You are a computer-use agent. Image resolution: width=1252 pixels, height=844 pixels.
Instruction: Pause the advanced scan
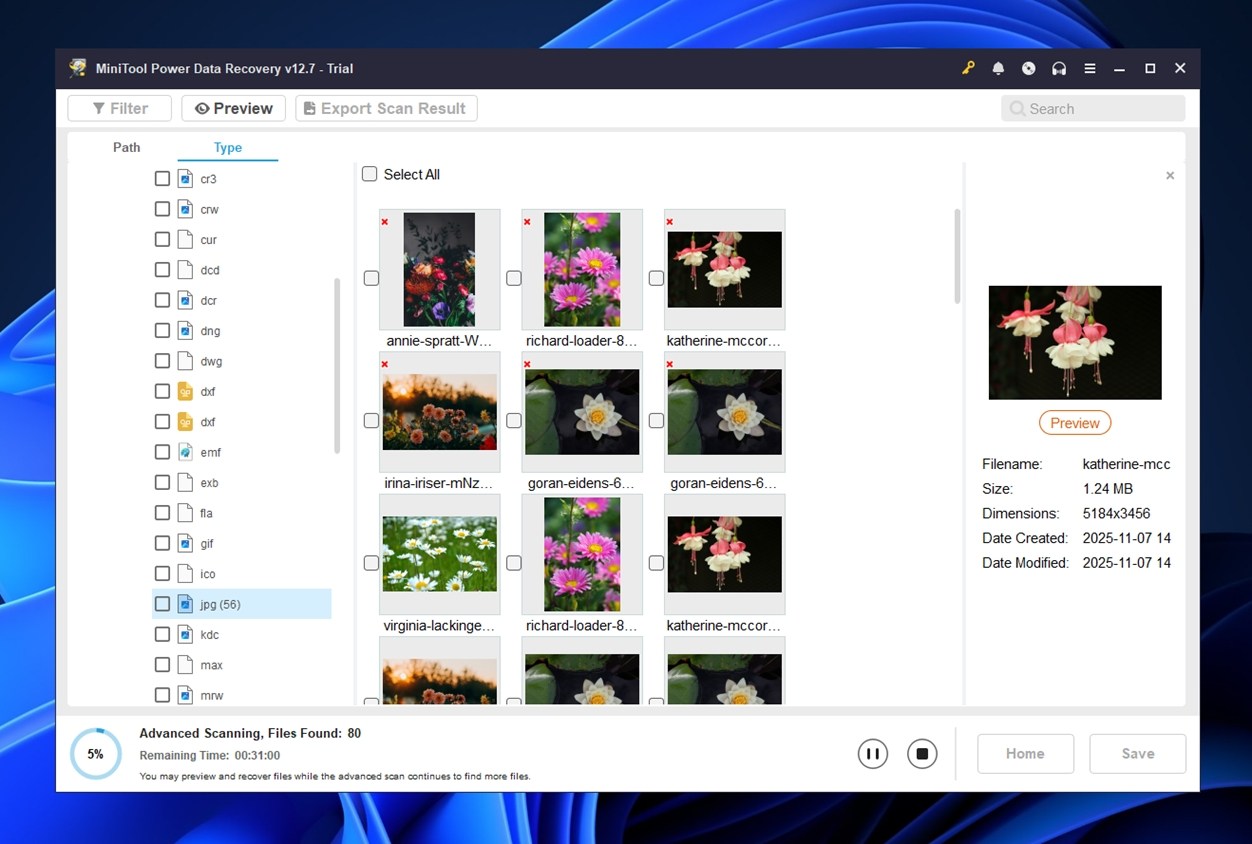click(872, 753)
